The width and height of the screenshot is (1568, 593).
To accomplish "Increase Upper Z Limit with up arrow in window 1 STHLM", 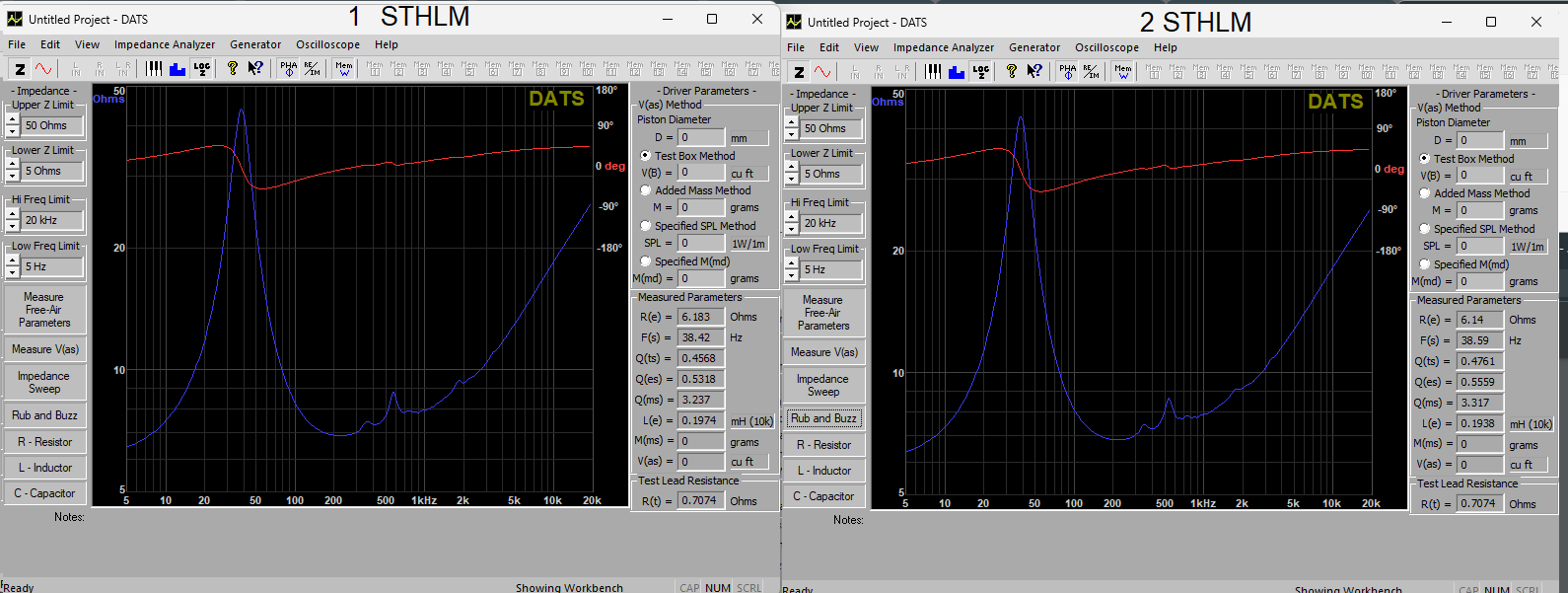I will (13, 119).
